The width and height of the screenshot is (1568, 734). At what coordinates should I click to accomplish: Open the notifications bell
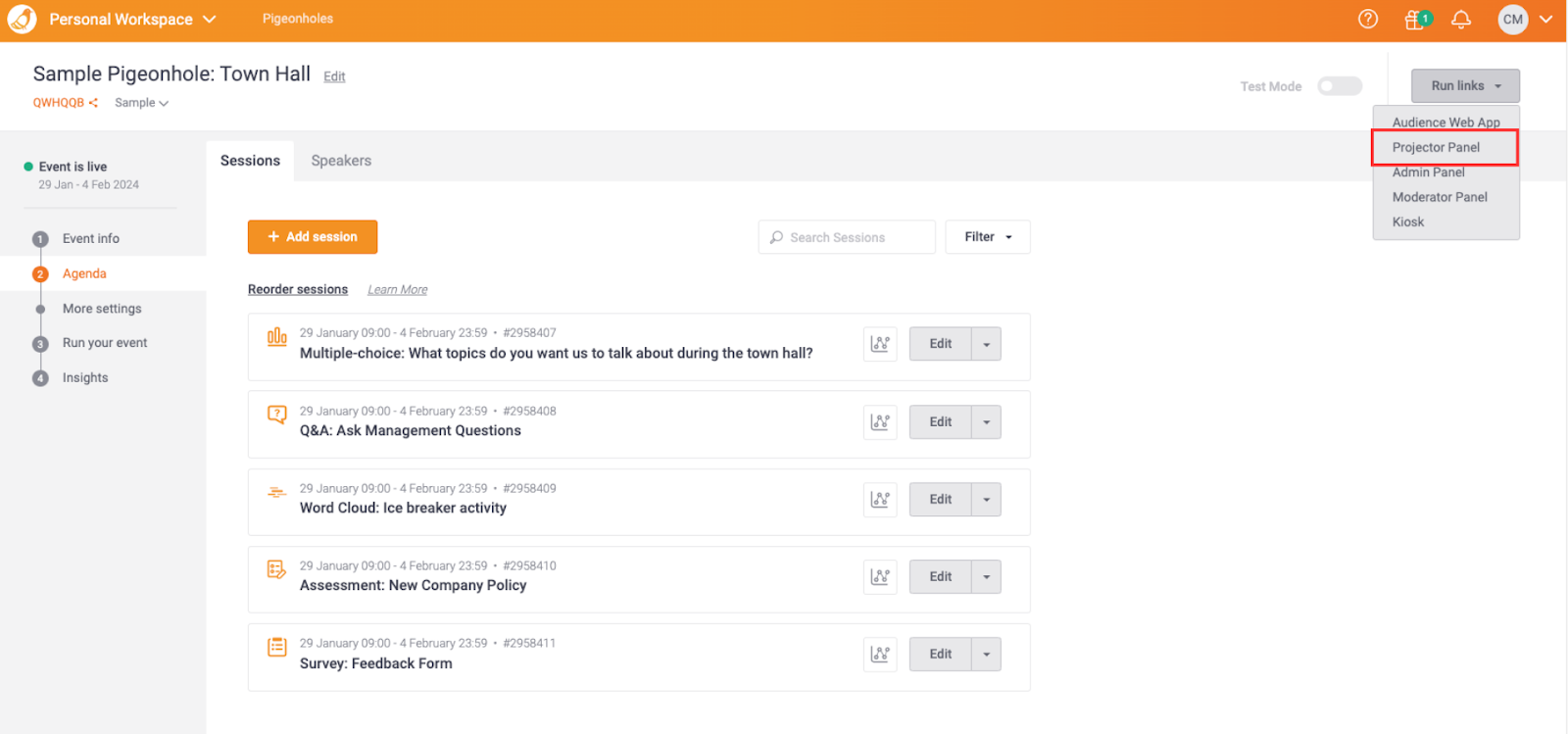click(1461, 20)
